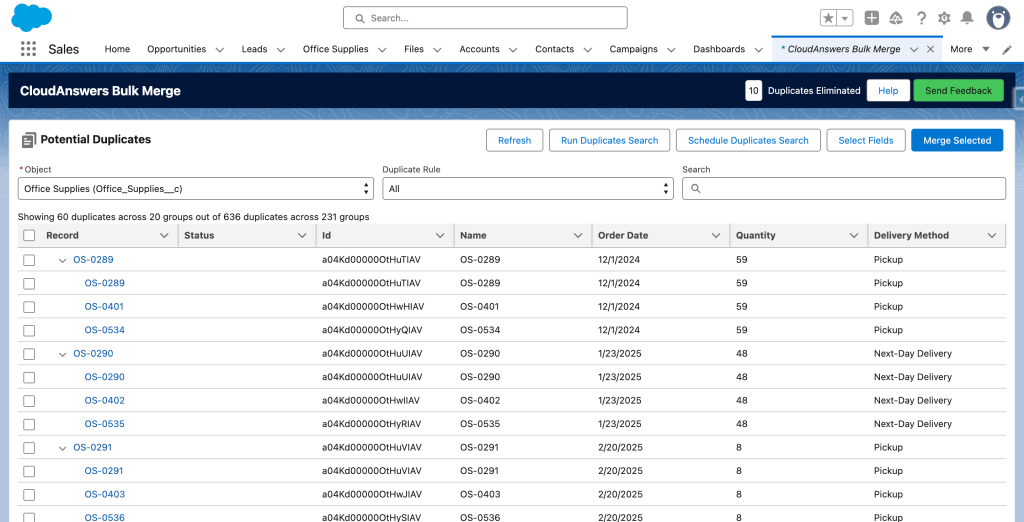The height and width of the screenshot is (522, 1024).
Task: Open the Order Date column menu
Action: coord(716,236)
